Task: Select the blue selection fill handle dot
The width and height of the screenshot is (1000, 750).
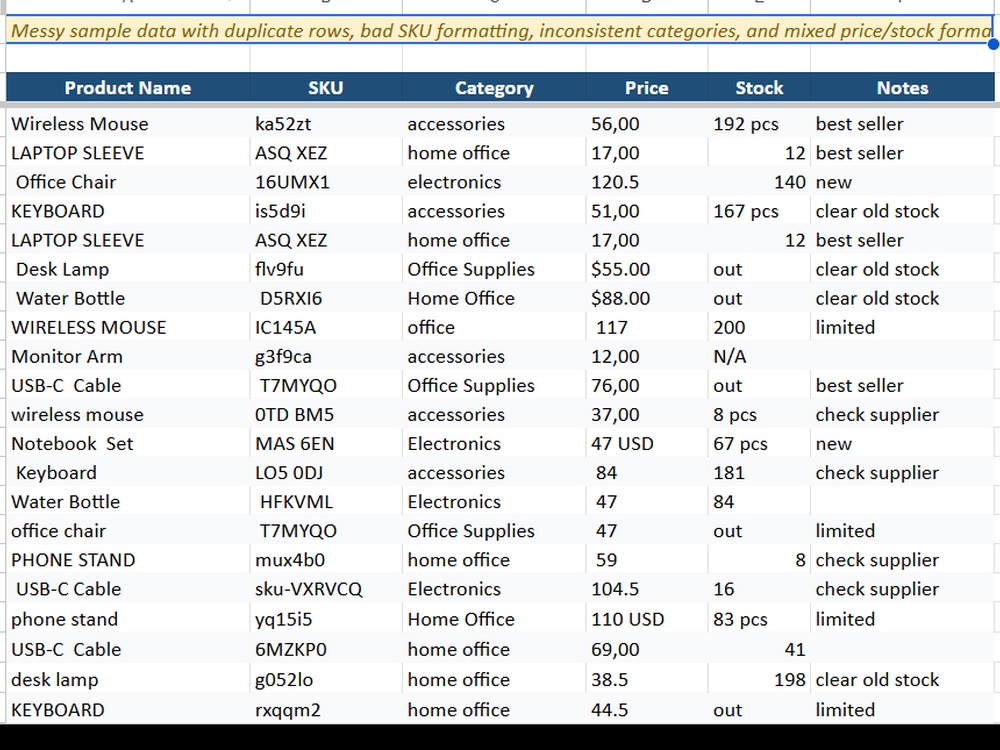Action: point(994,43)
